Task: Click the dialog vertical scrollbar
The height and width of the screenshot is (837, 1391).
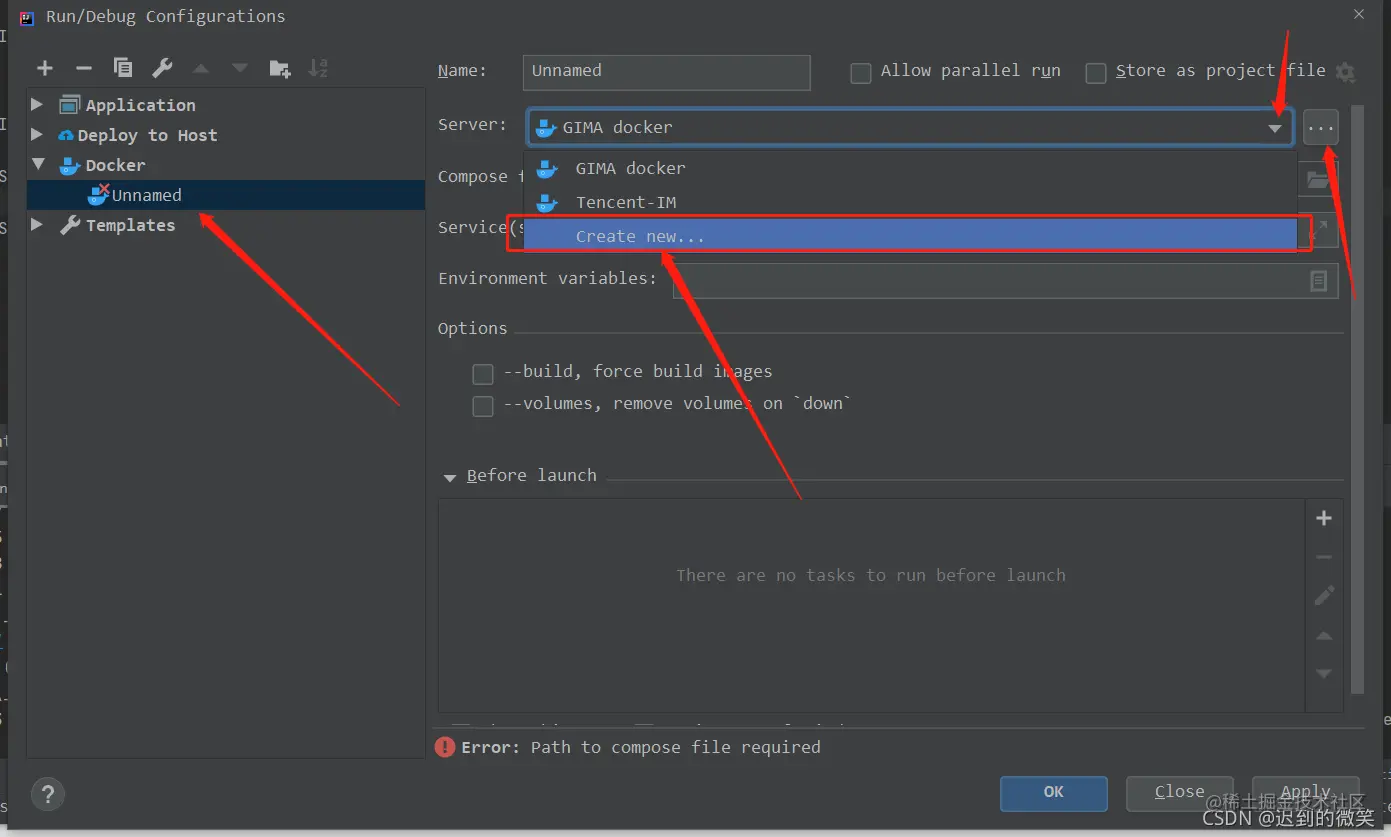Action: pyautogui.click(x=1357, y=400)
